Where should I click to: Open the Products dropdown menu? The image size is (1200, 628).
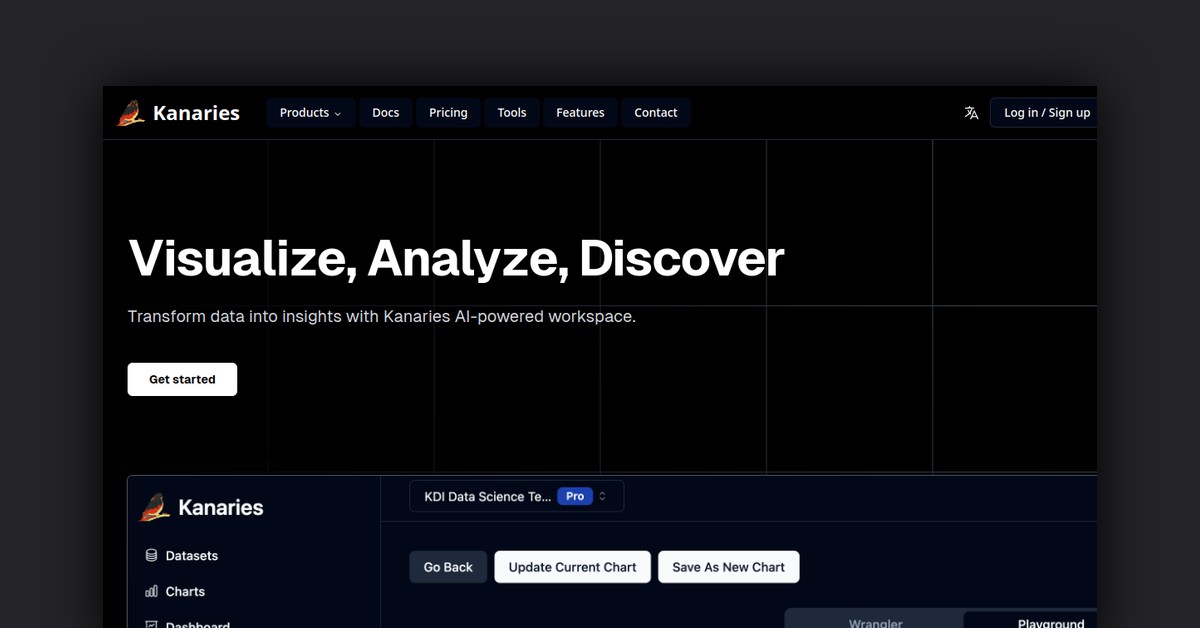pyautogui.click(x=310, y=112)
